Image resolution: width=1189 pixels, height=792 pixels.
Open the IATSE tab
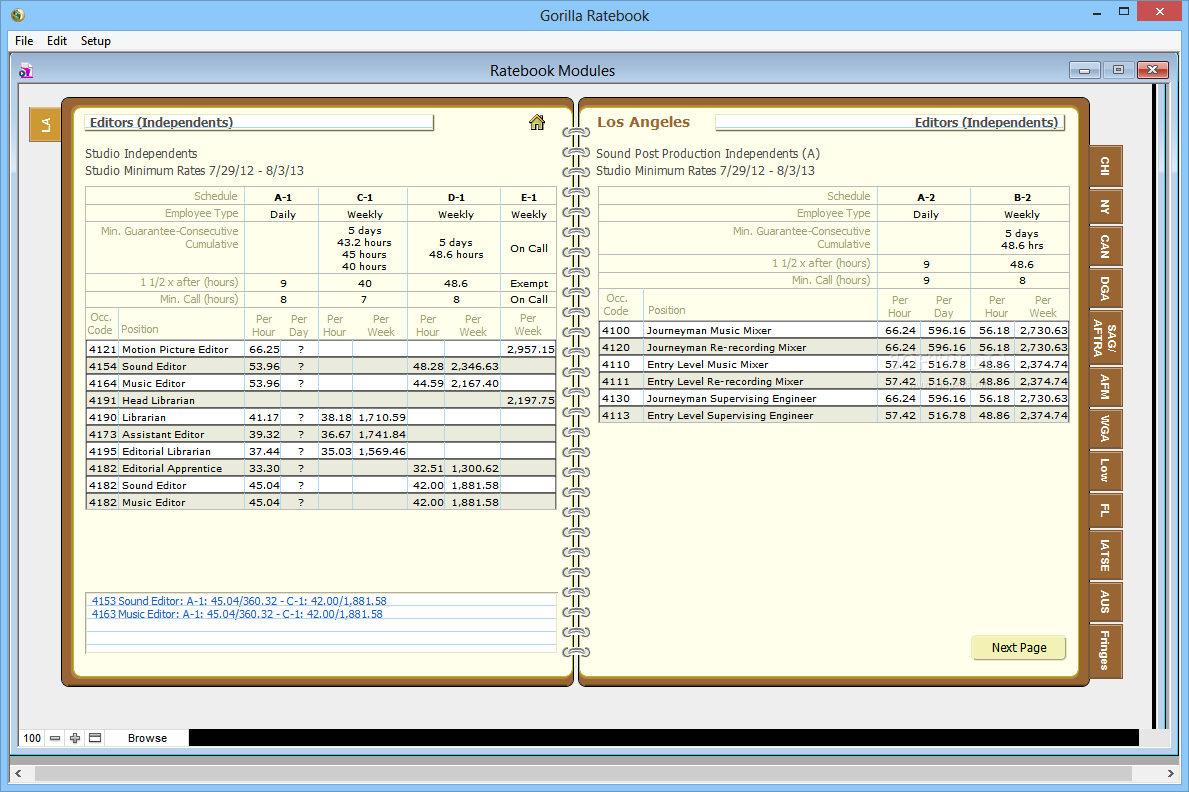tap(1106, 555)
